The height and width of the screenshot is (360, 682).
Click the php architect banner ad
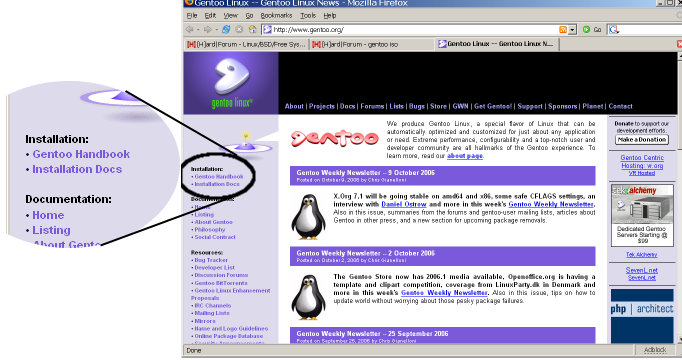pos(642,315)
